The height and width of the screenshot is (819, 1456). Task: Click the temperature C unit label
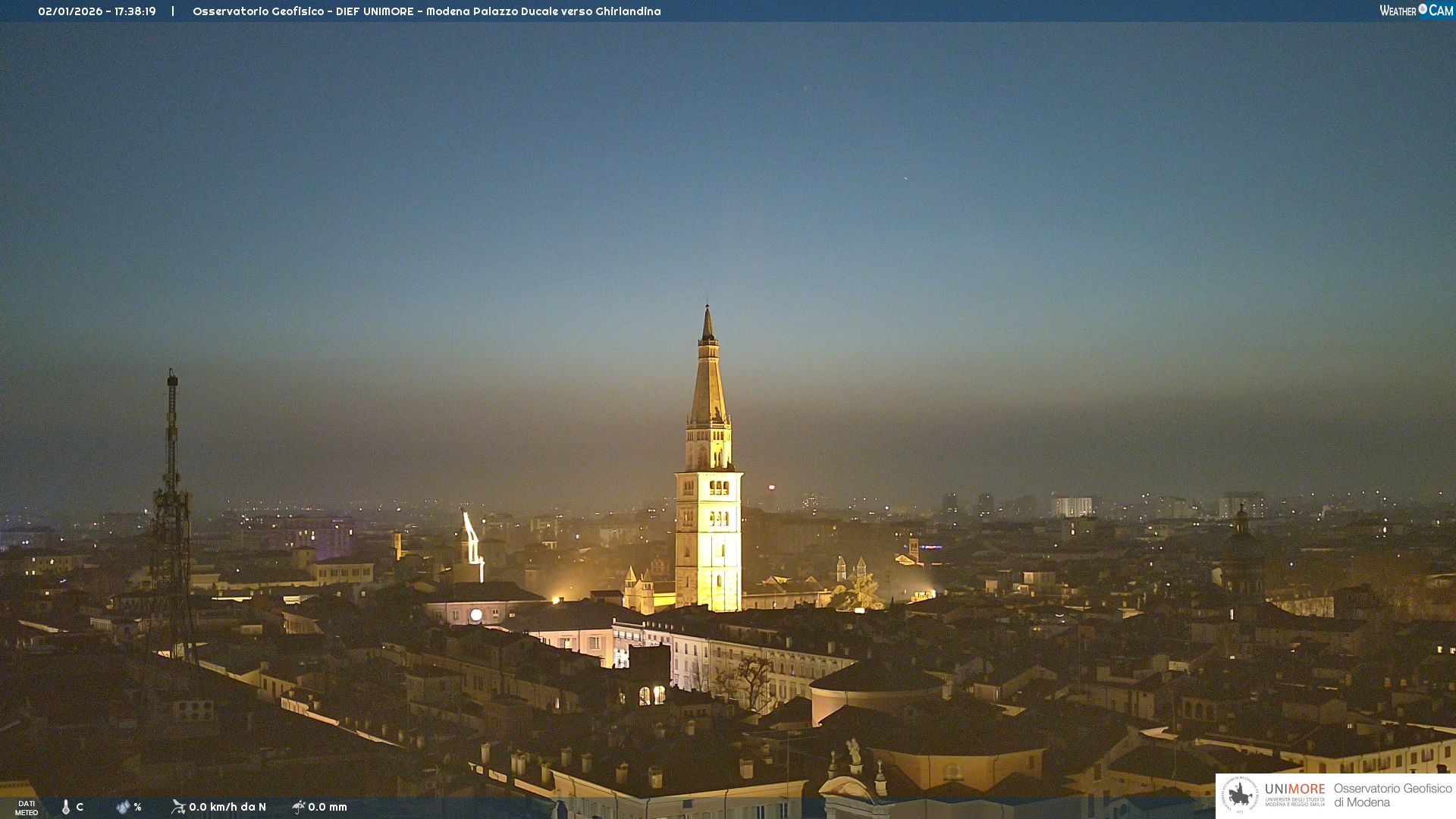(80, 807)
